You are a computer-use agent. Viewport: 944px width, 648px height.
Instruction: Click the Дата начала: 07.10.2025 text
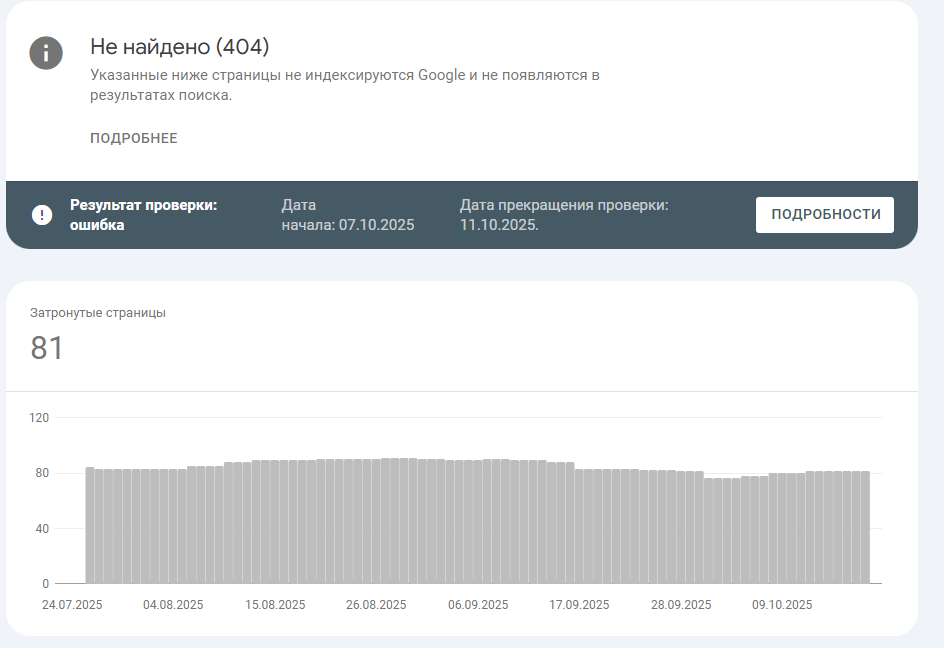[348, 215]
